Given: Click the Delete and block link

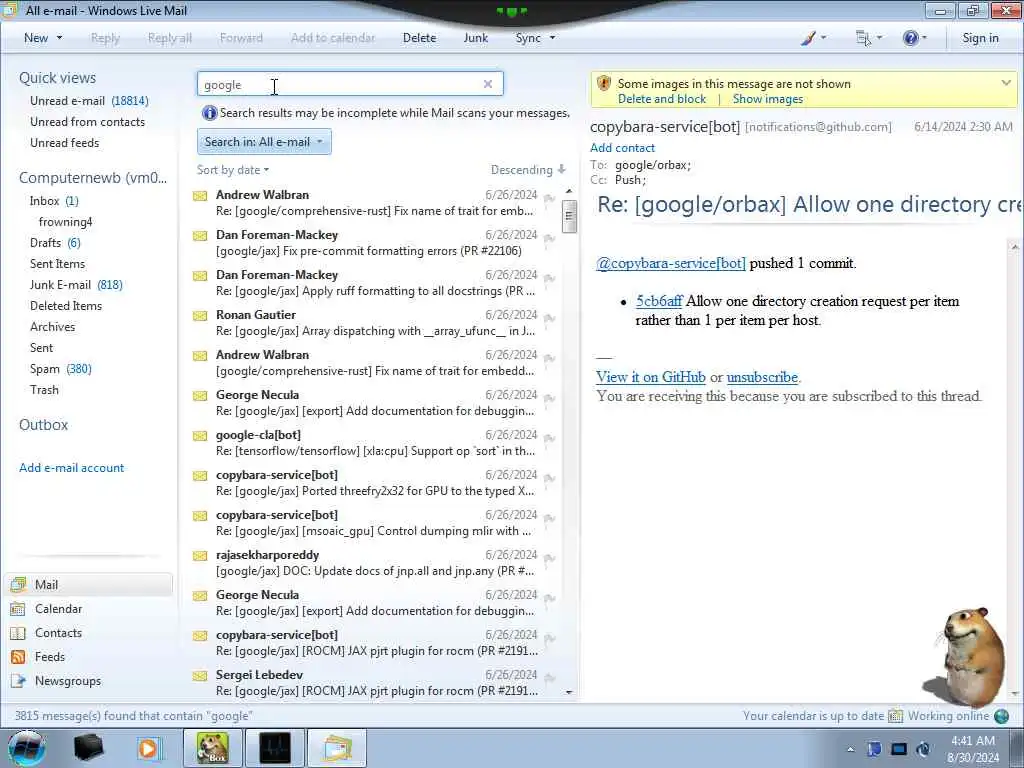Looking at the screenshot, I should (x=662, y=99).
